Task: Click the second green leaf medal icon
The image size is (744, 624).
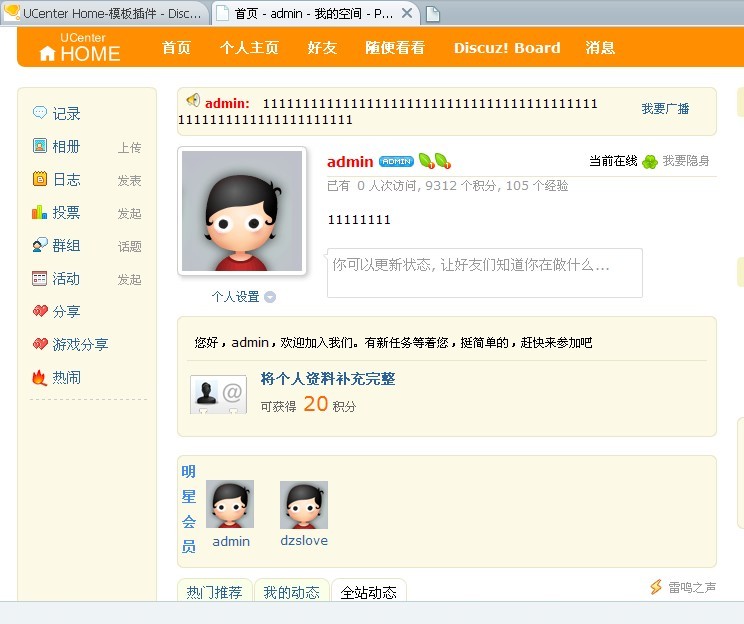Action: click(x=443, y=161)
